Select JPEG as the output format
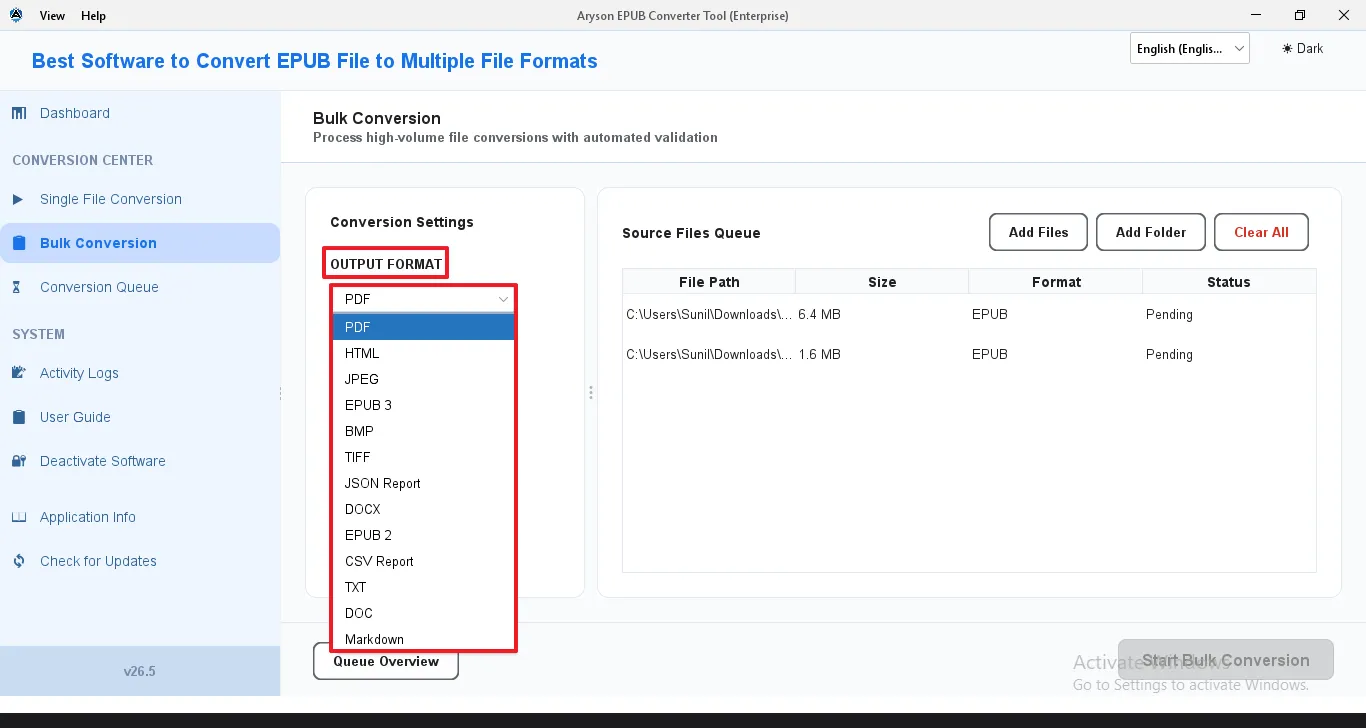 click(x=424, y=379)
